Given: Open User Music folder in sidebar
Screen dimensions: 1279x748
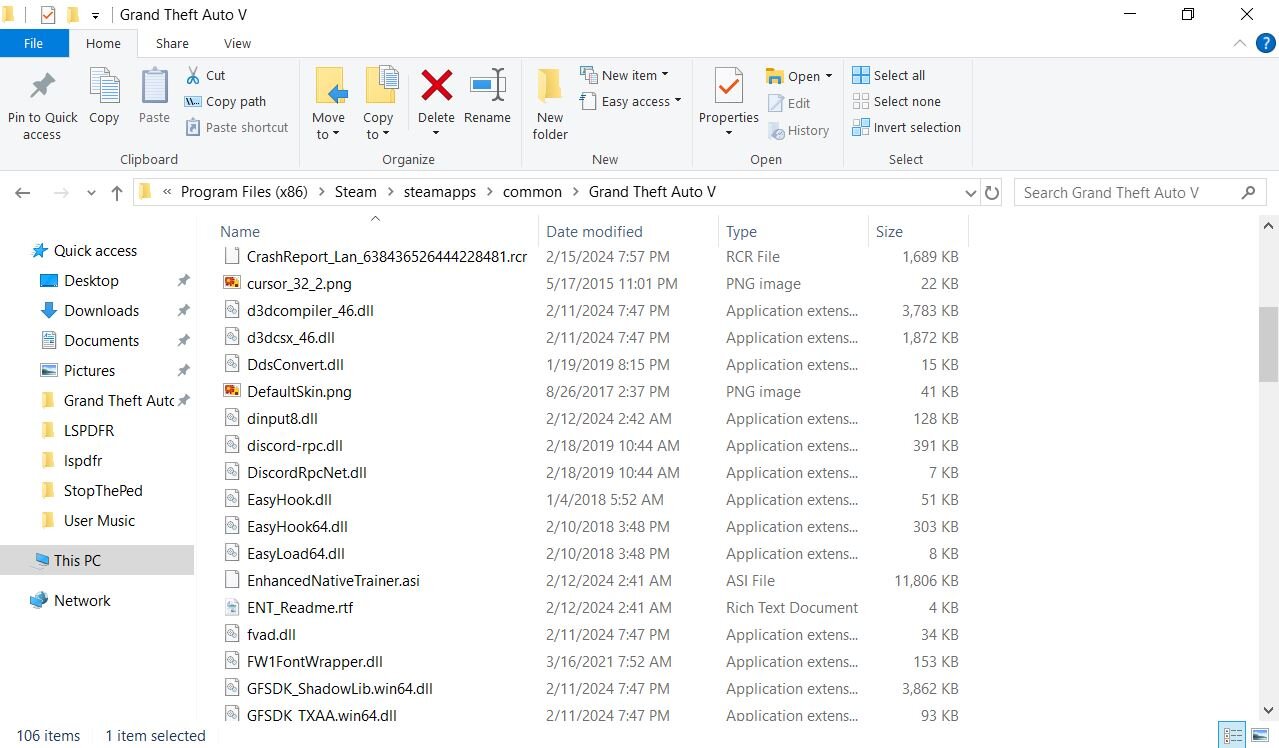Looking at the screenshot, I should (99, 521).
